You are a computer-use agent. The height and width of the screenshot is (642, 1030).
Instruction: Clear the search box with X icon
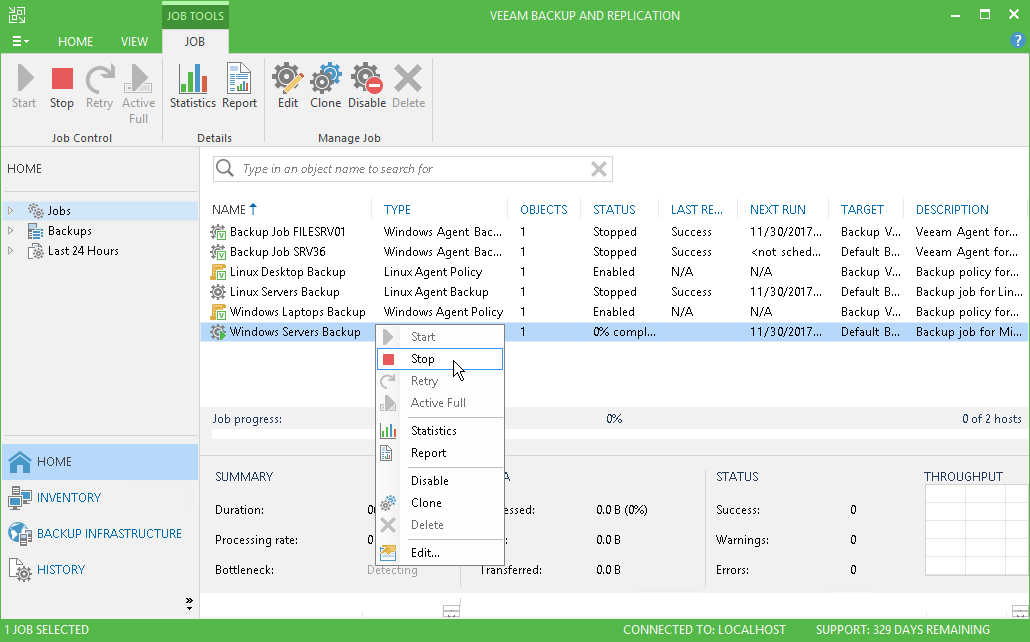(598, 169)
